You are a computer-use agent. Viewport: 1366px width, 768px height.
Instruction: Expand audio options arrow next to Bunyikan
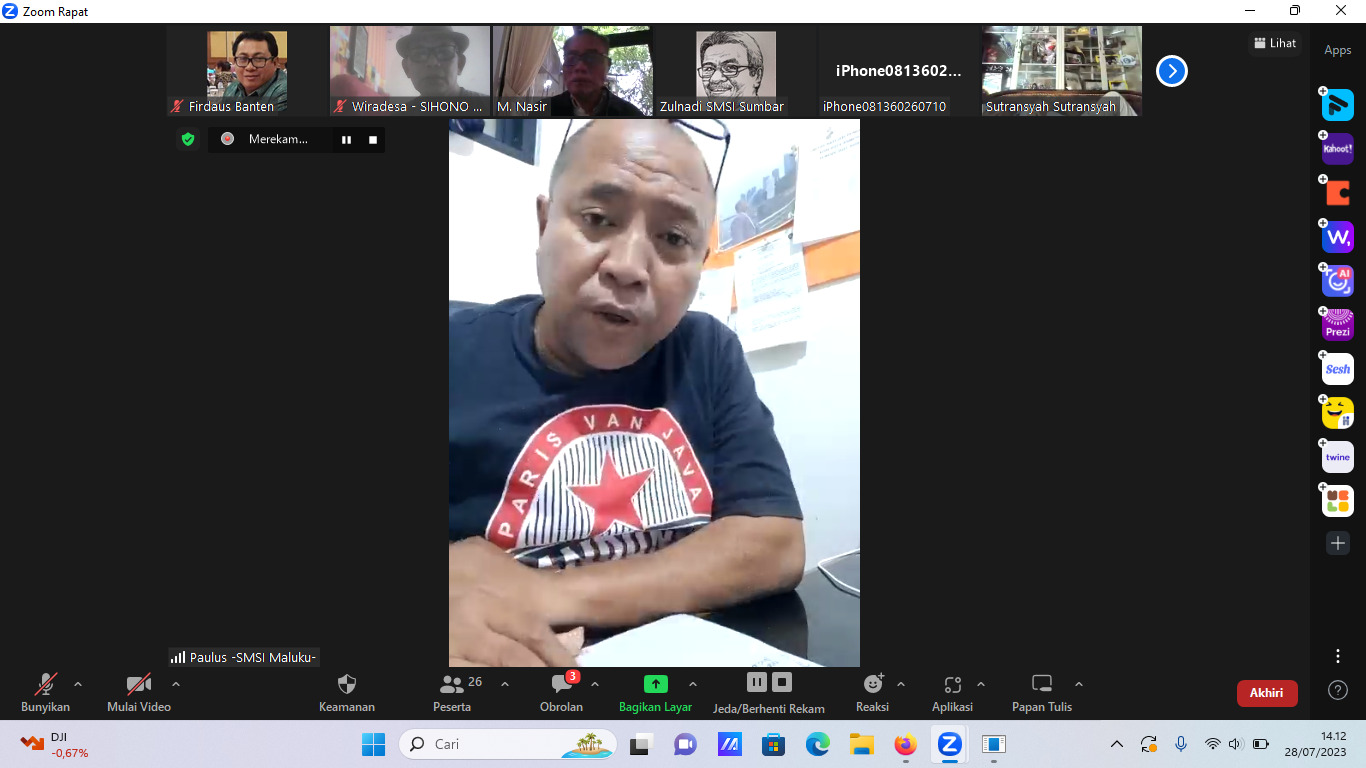click(78, 684)
